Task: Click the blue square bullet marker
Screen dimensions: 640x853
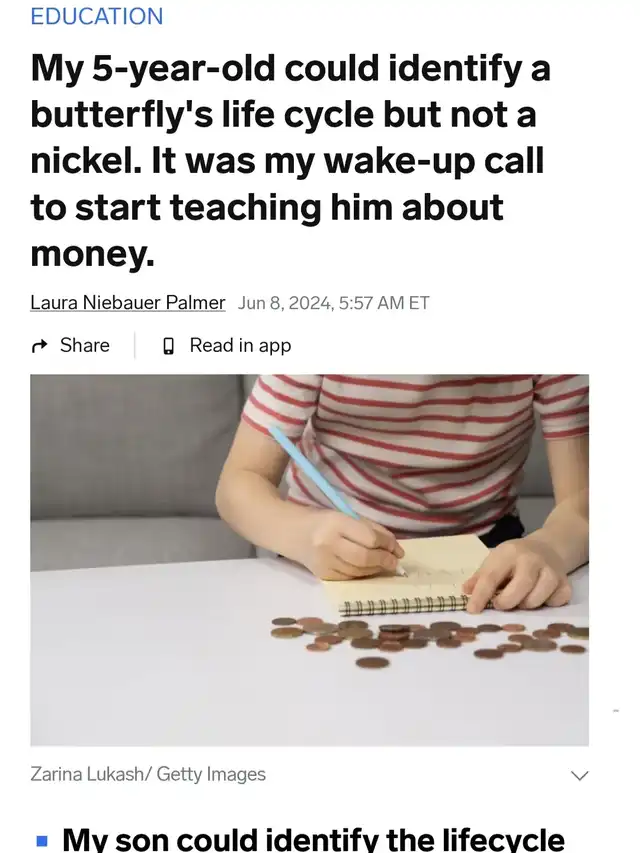Action: [41, 841]
